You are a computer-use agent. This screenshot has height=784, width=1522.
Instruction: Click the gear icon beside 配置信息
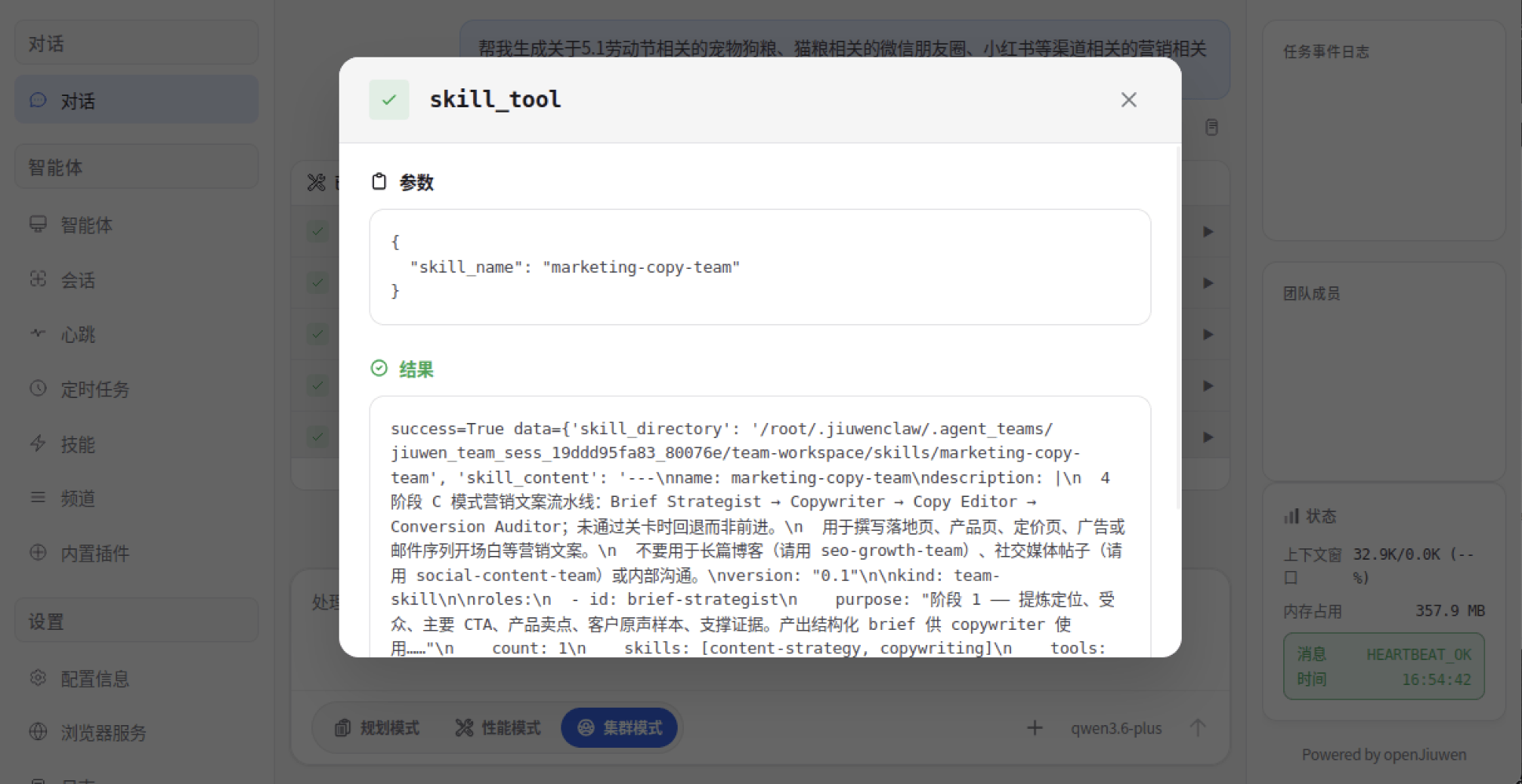(x=38, y=678)
